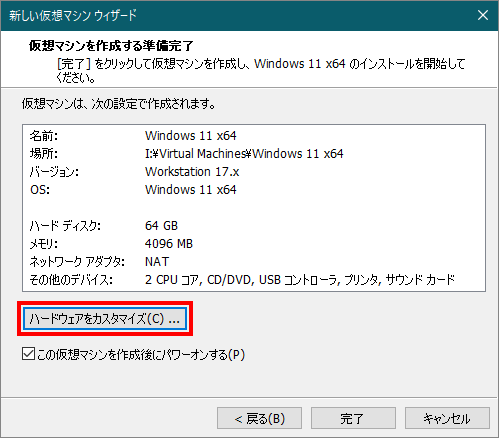Click the その他のデバイス: label
Image resolution: width=499 pixels, height=438 pixels.
point(71,280)
